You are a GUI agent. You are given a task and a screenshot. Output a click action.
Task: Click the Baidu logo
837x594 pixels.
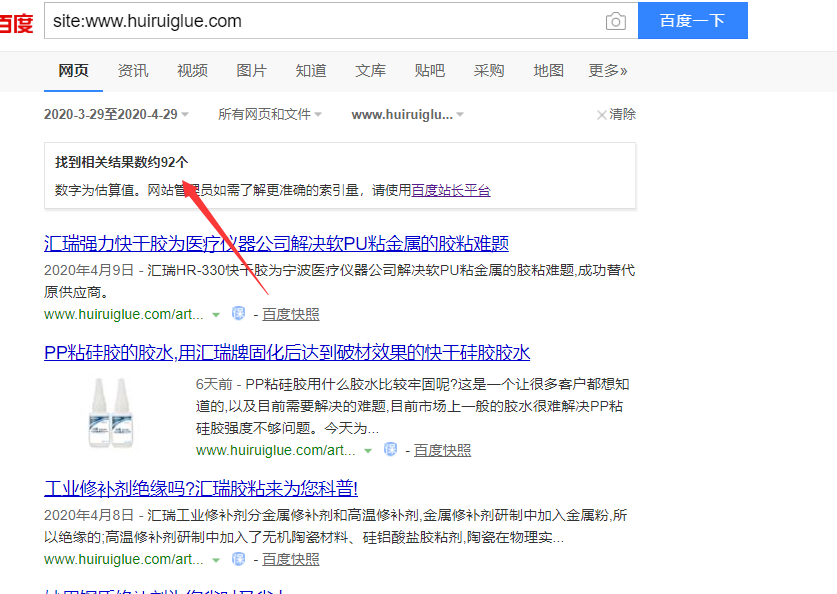(x=16, y=23)
